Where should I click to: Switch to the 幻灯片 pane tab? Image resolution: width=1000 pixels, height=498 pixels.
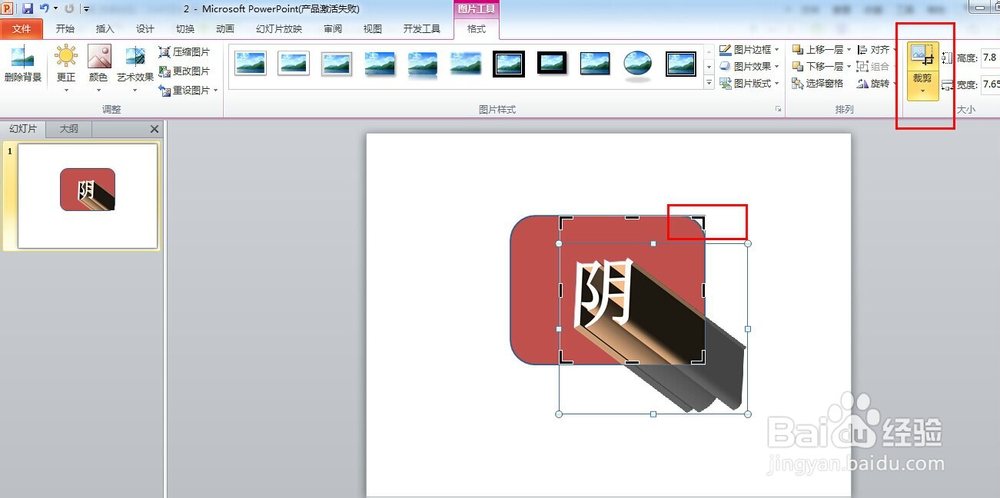point(23,129)
